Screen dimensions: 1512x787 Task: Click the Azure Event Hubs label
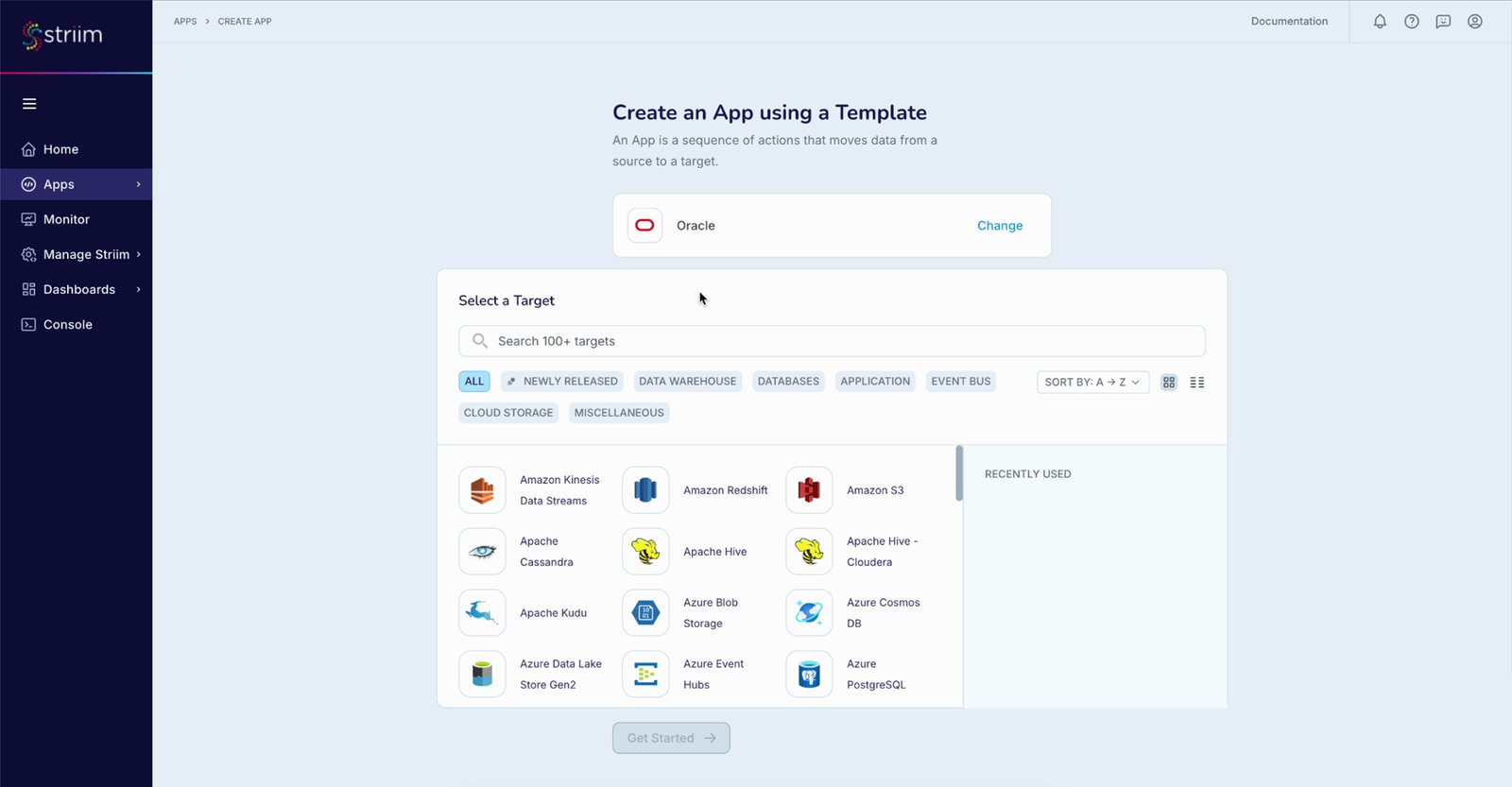click(x=713, y=675)
